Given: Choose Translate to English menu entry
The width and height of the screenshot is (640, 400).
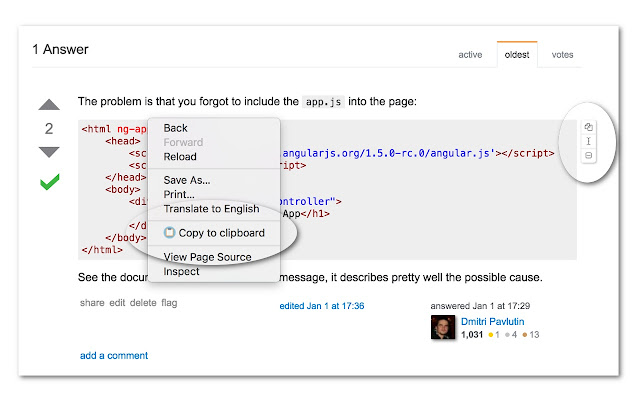Looking at the screenshot, I should [211, 209].
